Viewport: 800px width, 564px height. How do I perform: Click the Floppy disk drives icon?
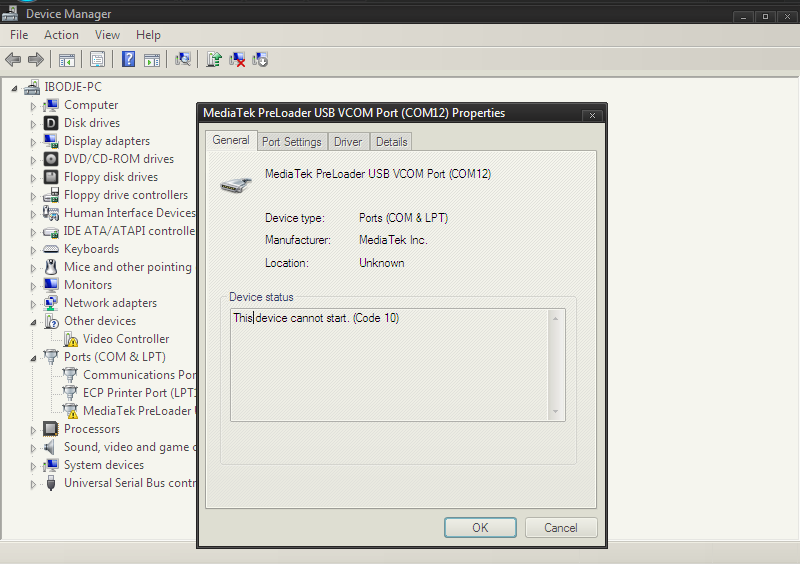point(51,177)
